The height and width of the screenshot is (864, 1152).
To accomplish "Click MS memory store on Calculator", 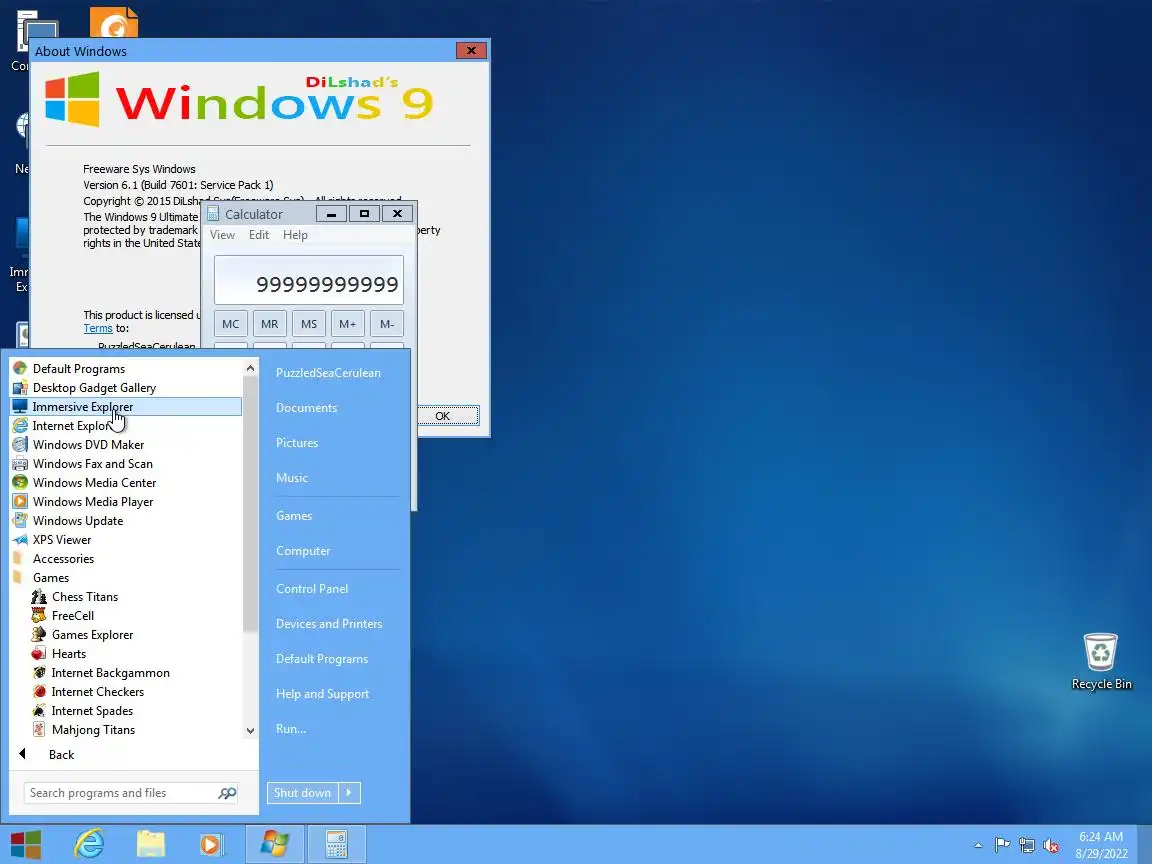I will tap(309, 324).
